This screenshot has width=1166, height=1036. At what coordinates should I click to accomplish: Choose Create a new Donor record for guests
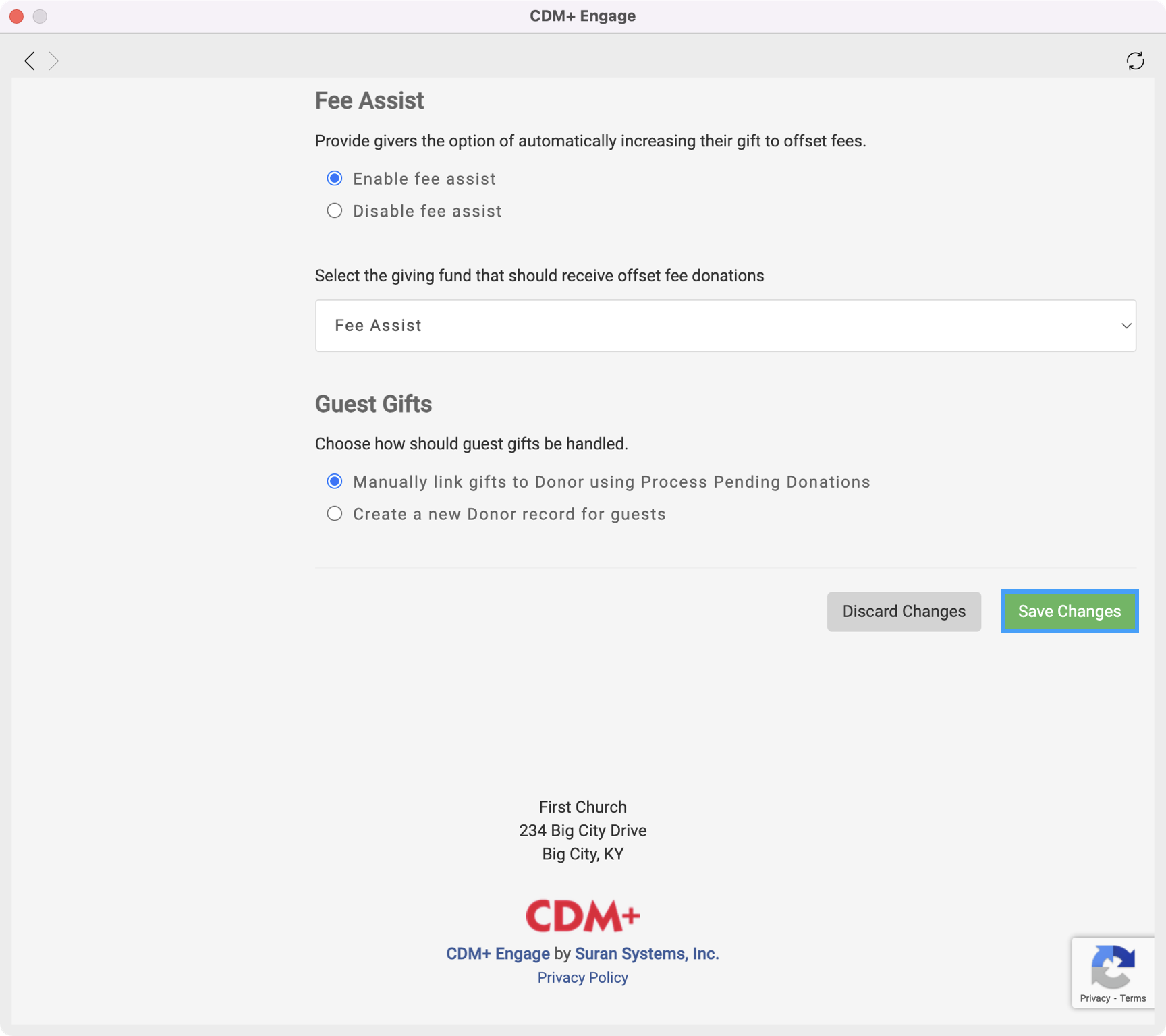335,514
